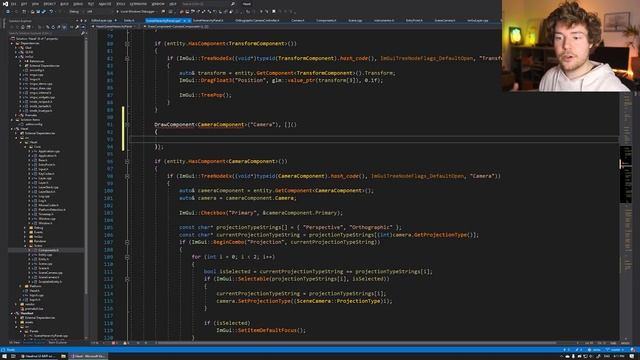Click the editor horizontal scrollbar

[355, 343]
